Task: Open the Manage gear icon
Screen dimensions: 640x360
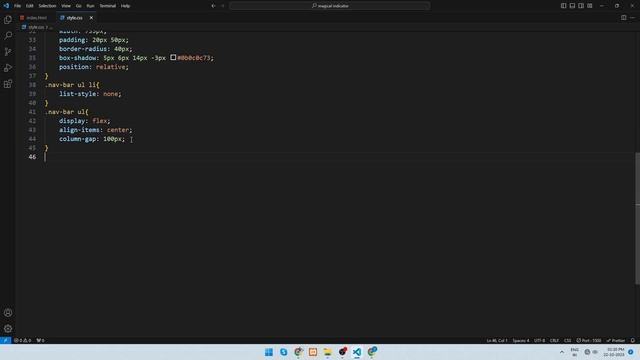Action: (8, 329)
